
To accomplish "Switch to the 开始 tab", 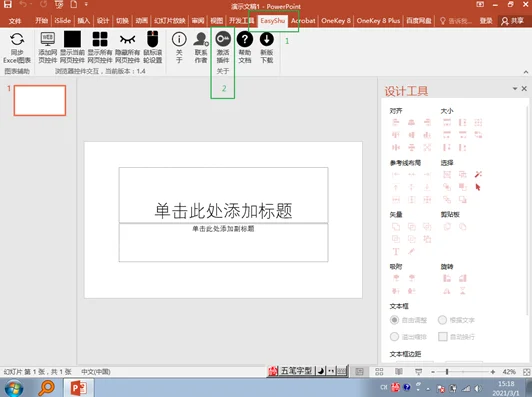I will [41, 21].
